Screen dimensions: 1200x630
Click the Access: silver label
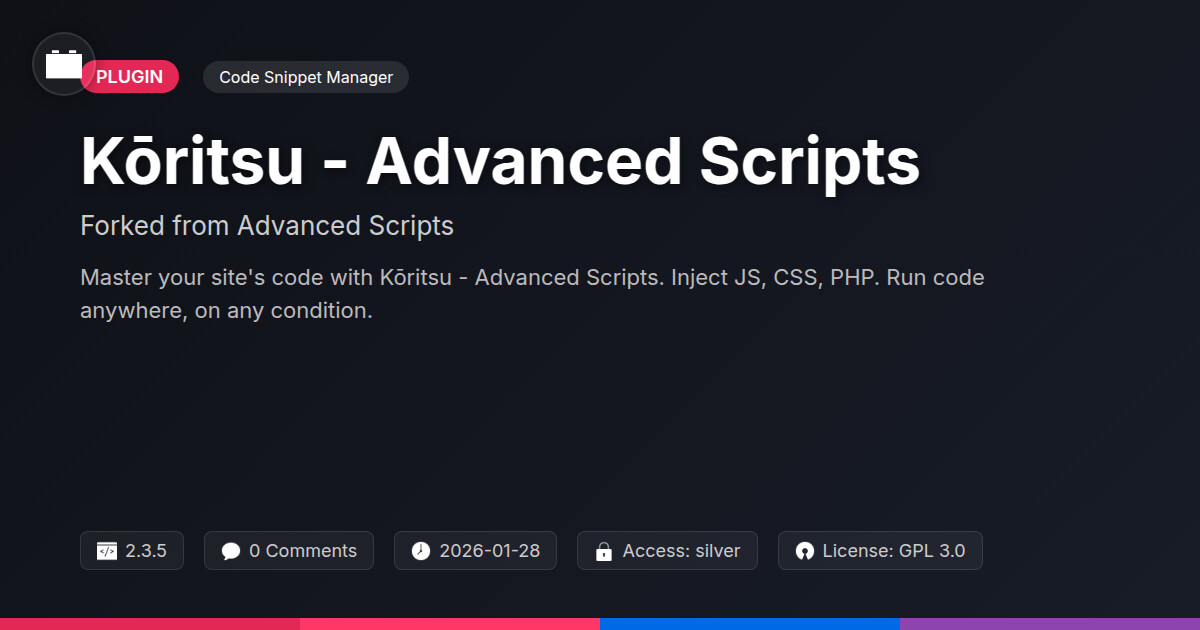tap(681, 551)
